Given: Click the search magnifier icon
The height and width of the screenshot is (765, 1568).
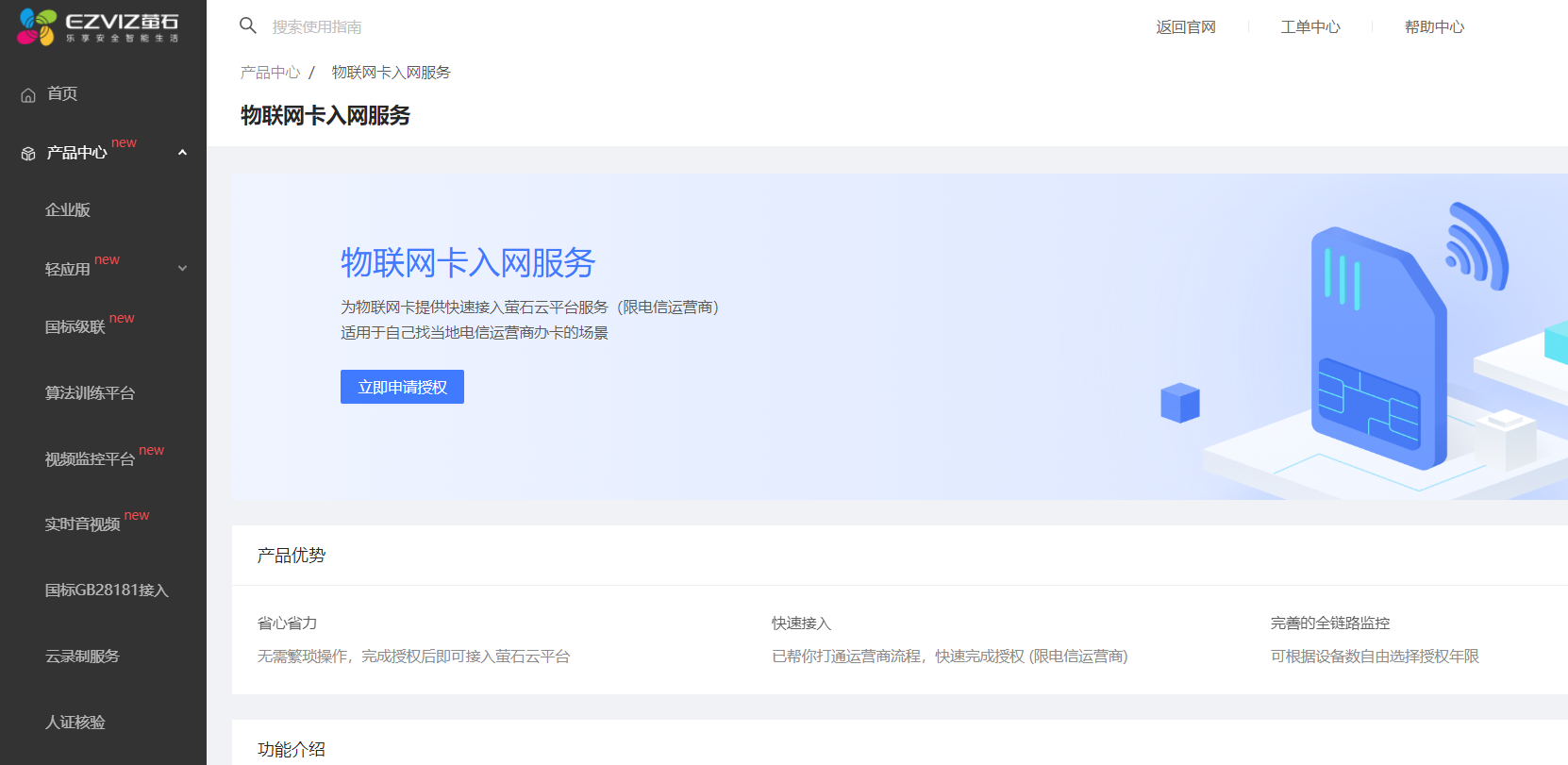Looking at the screenshot, I should click(248, 25).
